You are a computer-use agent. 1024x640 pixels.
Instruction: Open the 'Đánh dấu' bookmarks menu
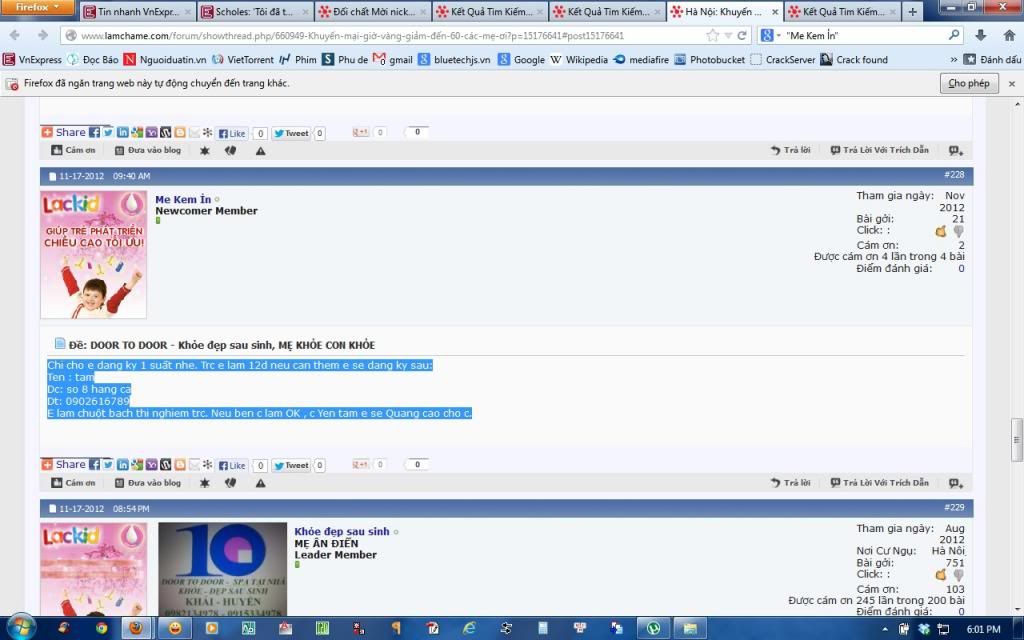993,59
